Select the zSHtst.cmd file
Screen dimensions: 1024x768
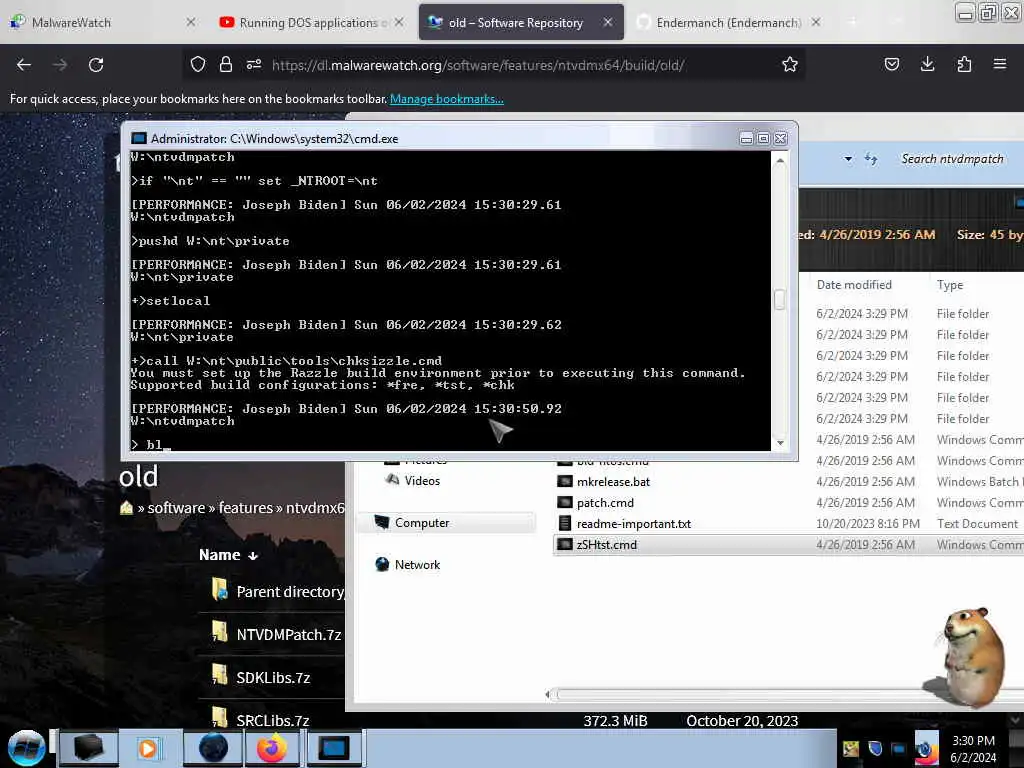[x=788, y=545]
